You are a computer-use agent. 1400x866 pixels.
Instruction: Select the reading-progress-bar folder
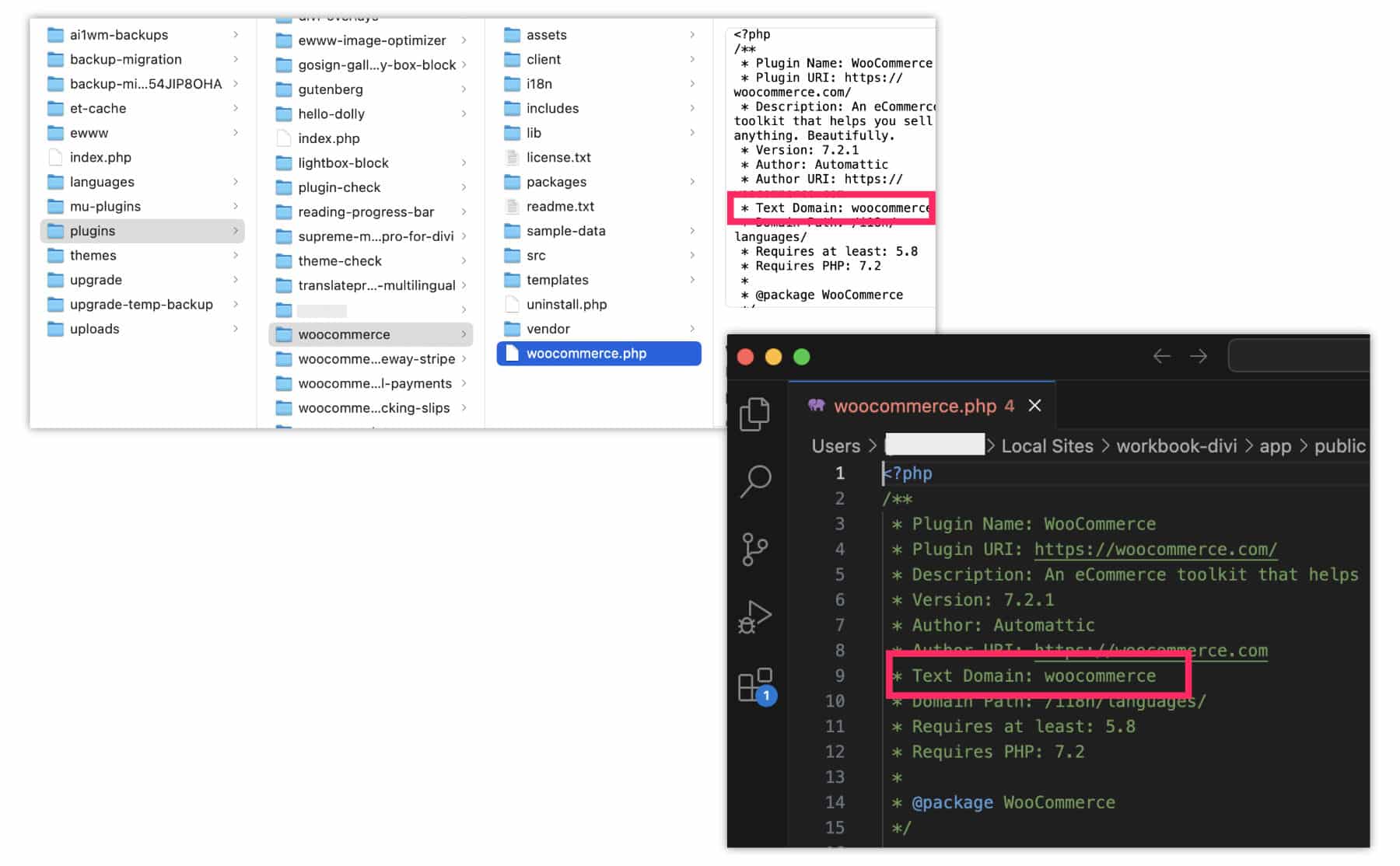click(x=371, y=211)
